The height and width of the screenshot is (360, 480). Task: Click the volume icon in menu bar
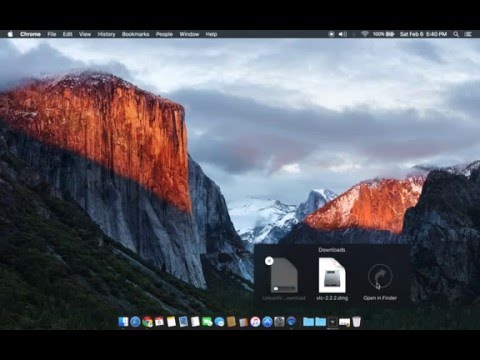tap(343, 34)
